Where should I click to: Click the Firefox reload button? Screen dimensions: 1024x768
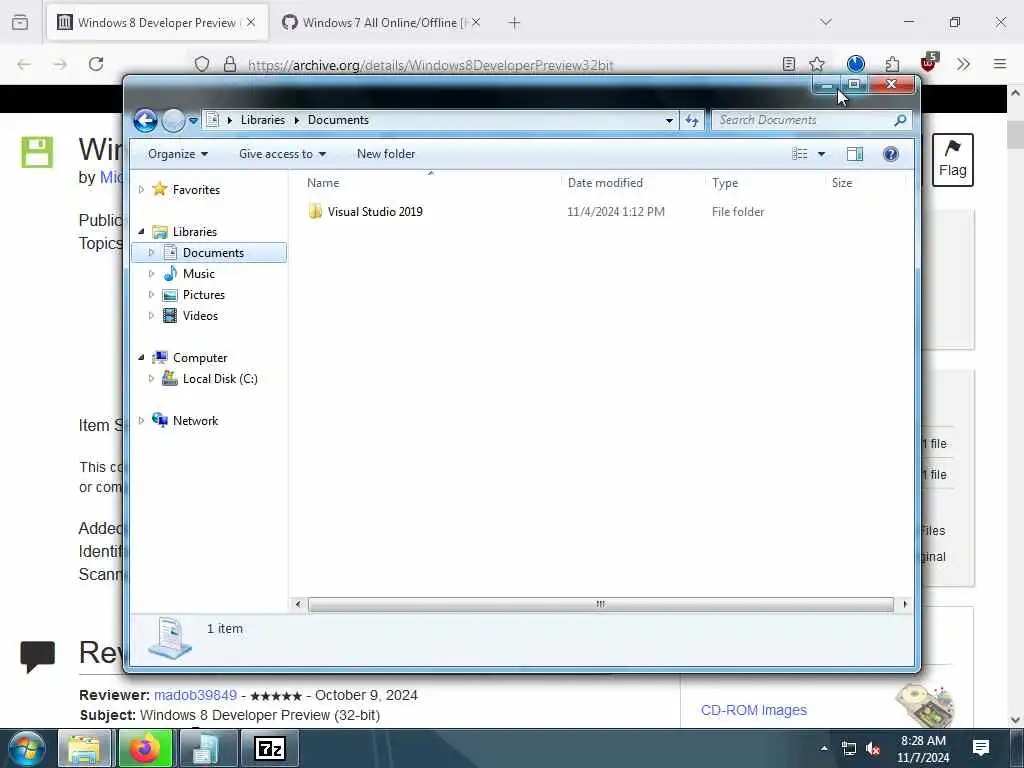96,64
